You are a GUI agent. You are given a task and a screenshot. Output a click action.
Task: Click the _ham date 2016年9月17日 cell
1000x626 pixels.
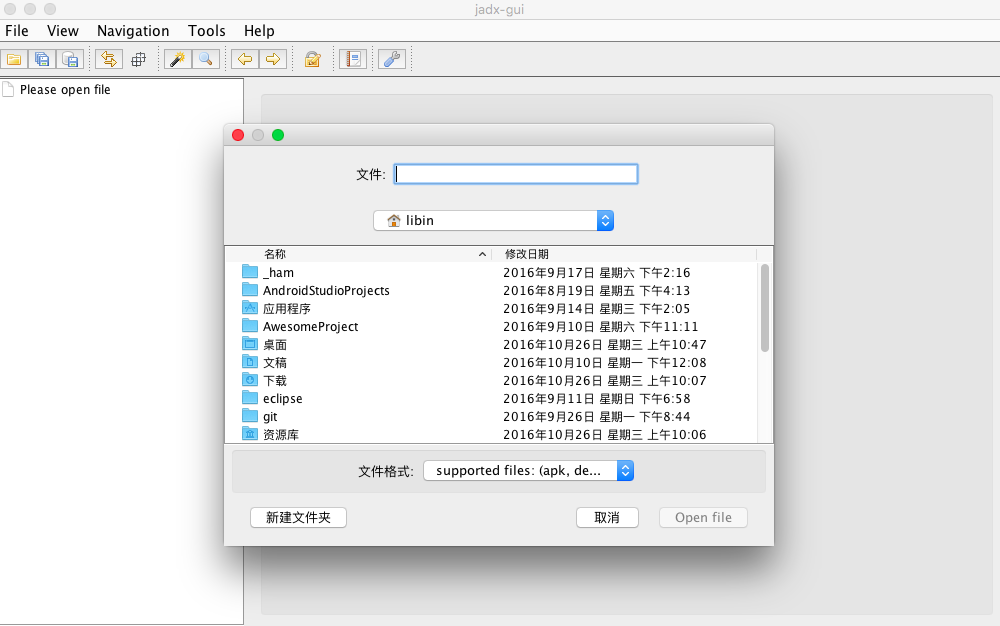click(596, 272)
